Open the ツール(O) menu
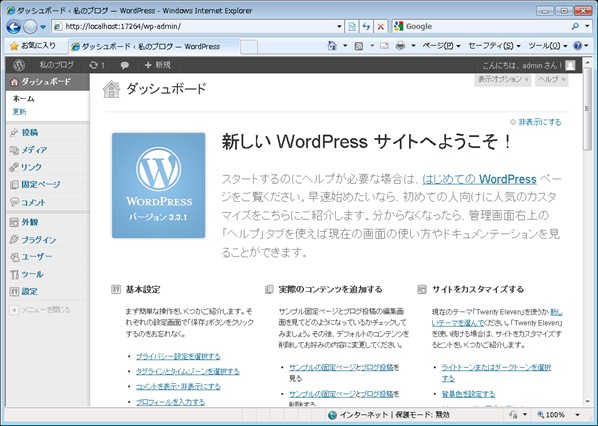598x426 pixels. pos(548,46)
